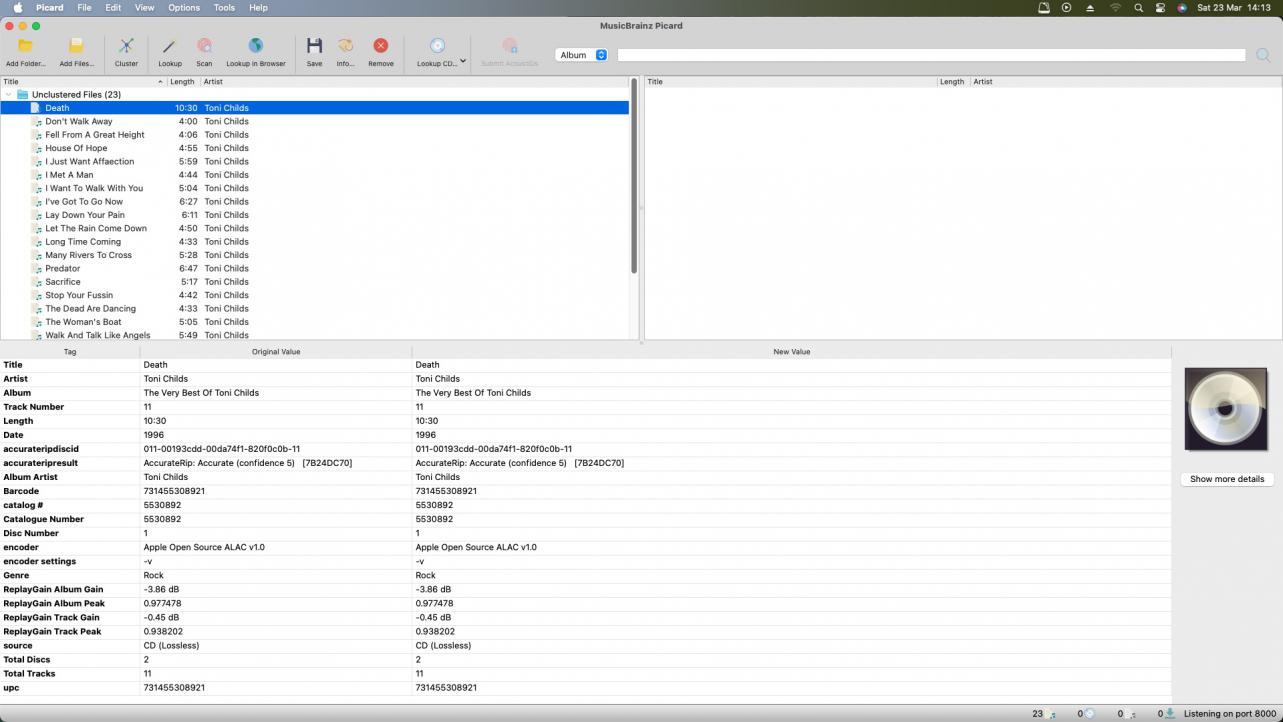1283x722 pixels.
Task: Click the Lookup CD disc icon
Action: coord(436,47)
